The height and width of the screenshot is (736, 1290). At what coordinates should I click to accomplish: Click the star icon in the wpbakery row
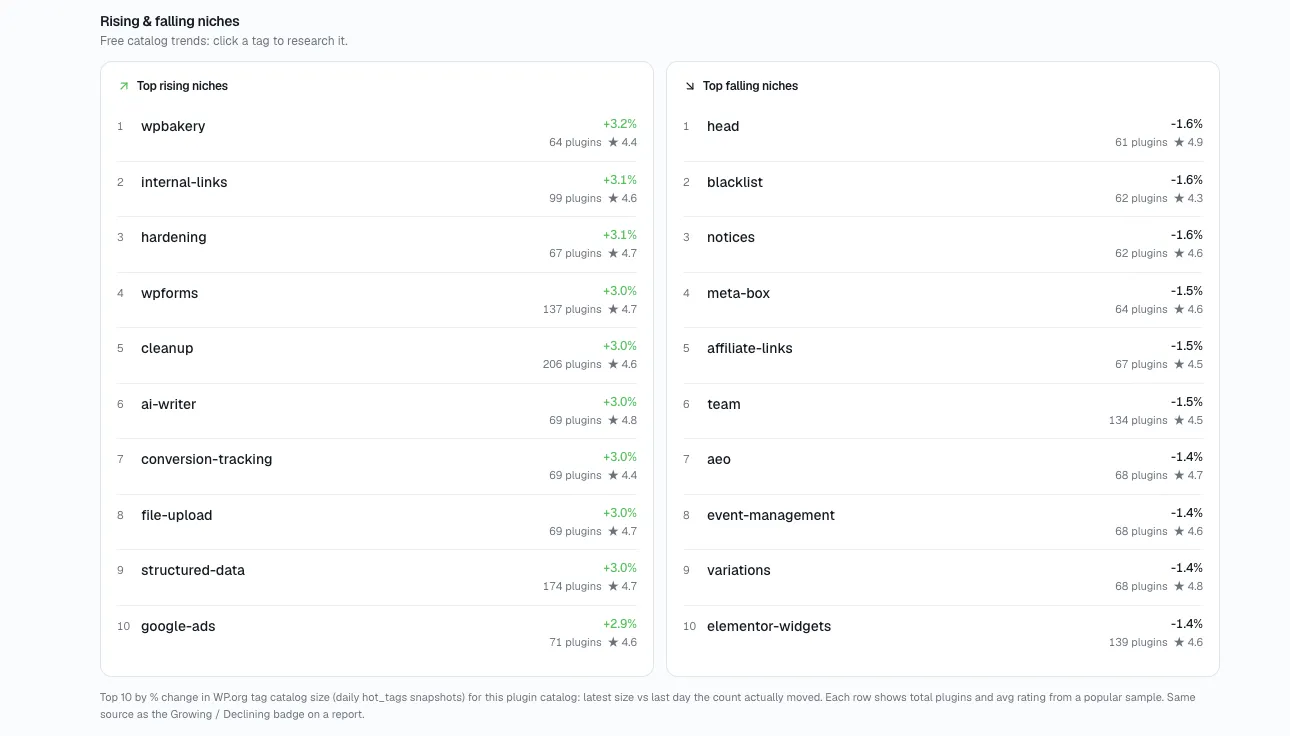(x=613, y=142)
